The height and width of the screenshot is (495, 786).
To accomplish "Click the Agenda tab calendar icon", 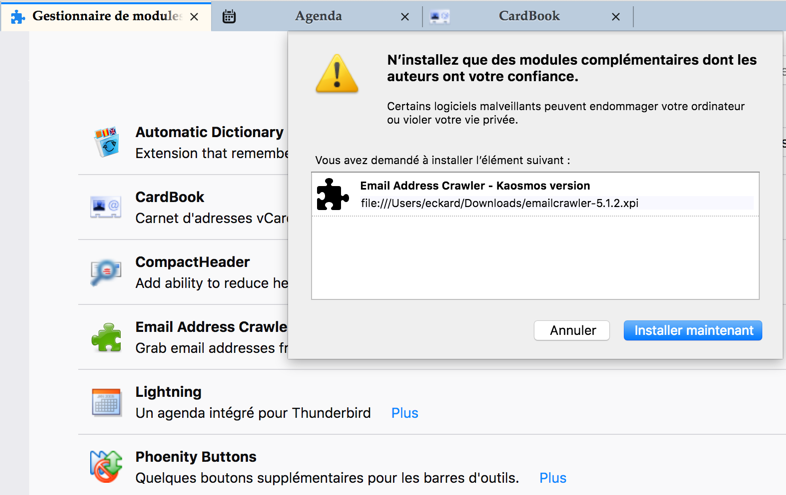I will click(x=229, y=17).
